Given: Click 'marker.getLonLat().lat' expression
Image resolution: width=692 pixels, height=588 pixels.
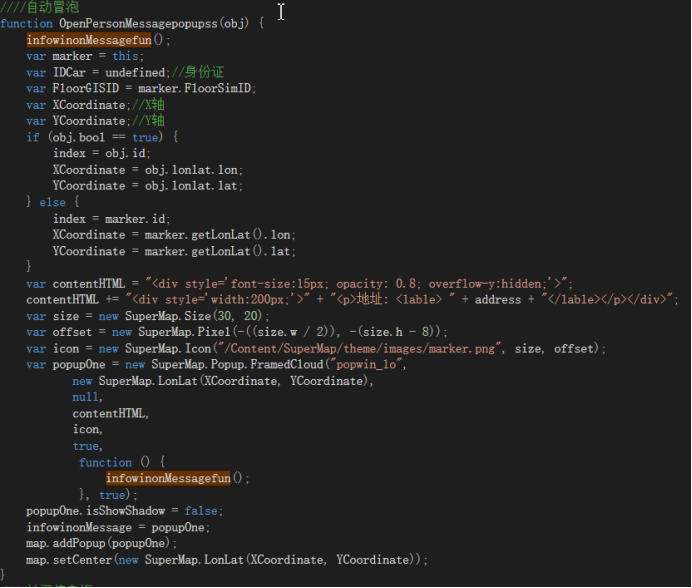Looking at the screenshot, I should tap(218, 251).
